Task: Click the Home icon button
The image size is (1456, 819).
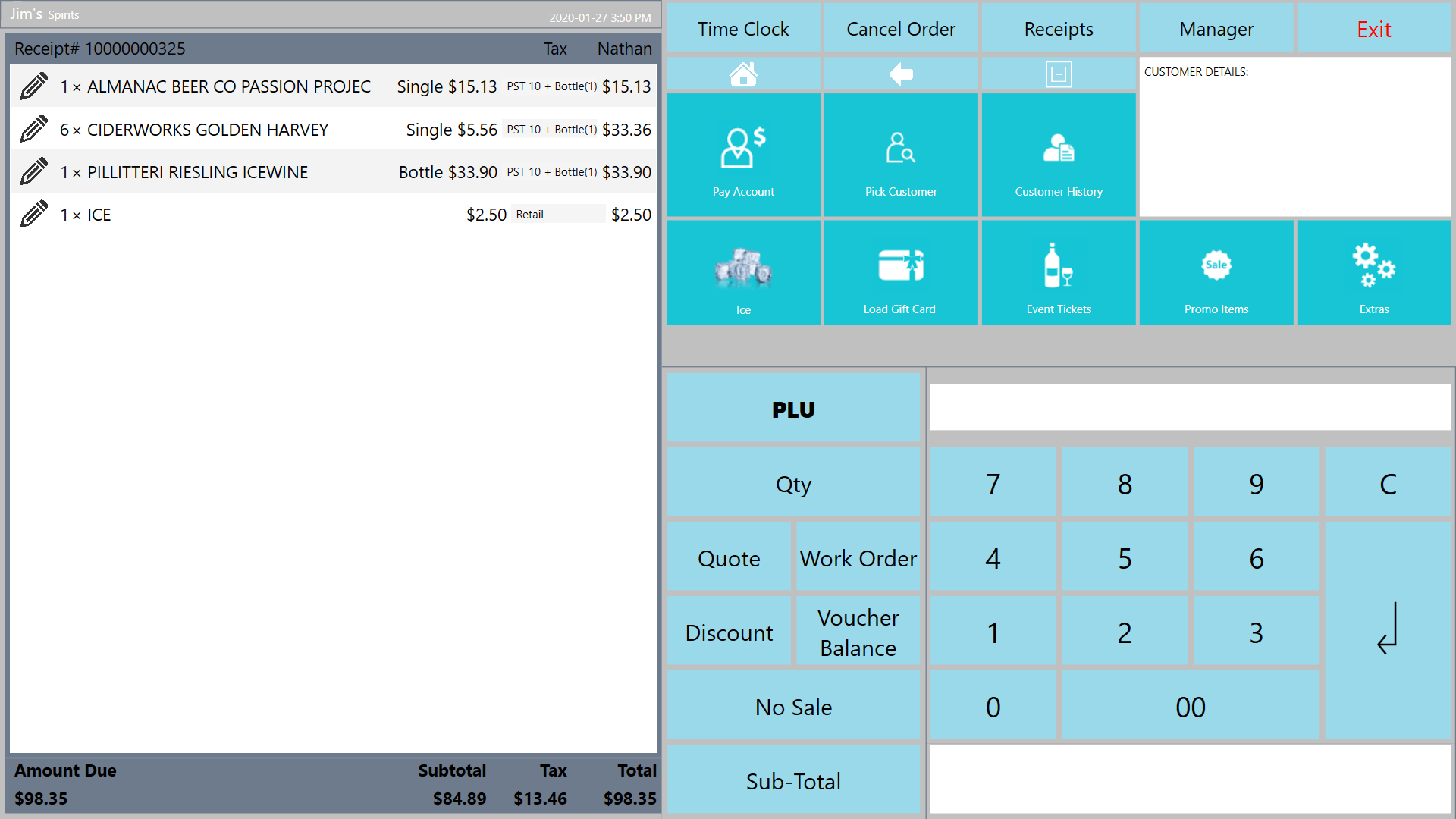Action: (743, 74)
